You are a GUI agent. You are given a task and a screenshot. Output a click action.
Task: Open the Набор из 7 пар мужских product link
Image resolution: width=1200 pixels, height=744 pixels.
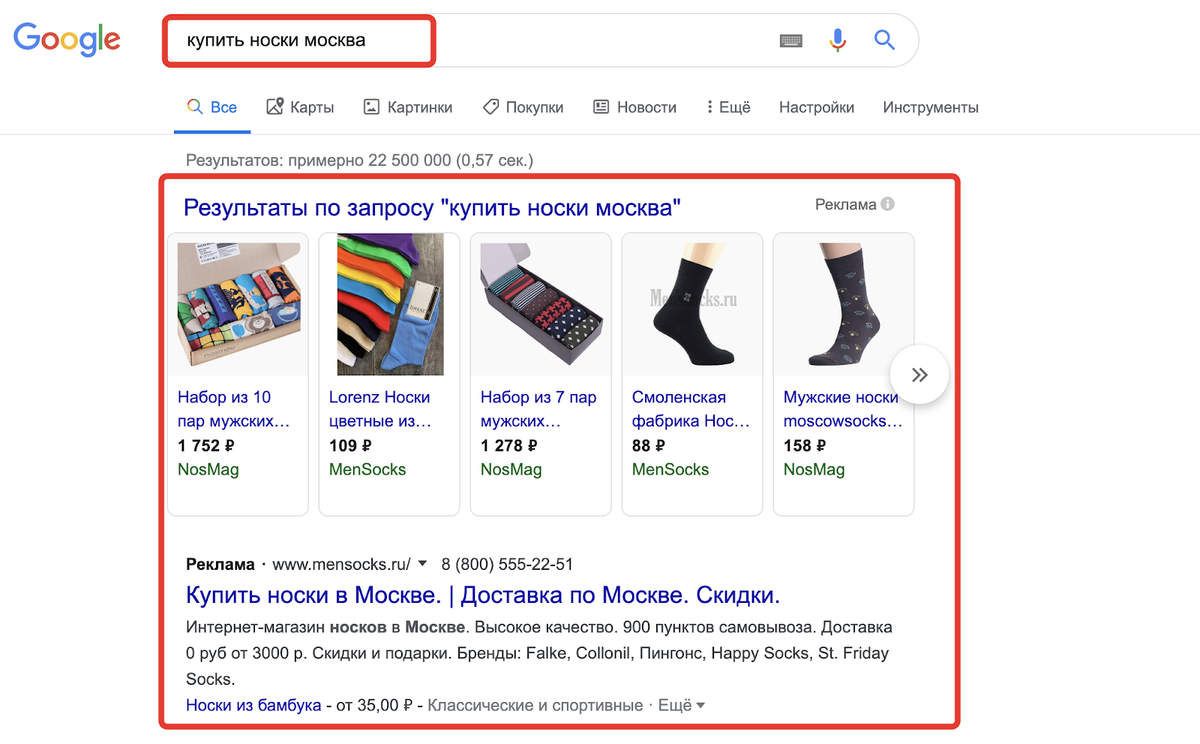pos(539,409)
